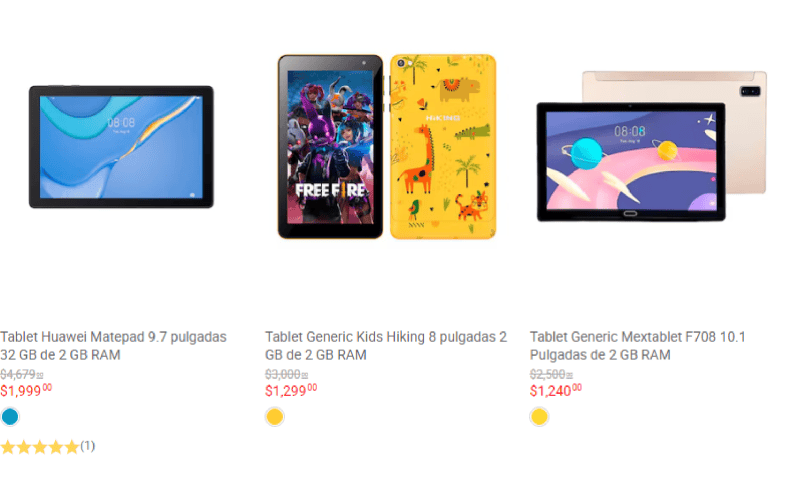Click the (1) review count next to stars
The width and height of the screenshot is (800, 484).
click(88, 446)
